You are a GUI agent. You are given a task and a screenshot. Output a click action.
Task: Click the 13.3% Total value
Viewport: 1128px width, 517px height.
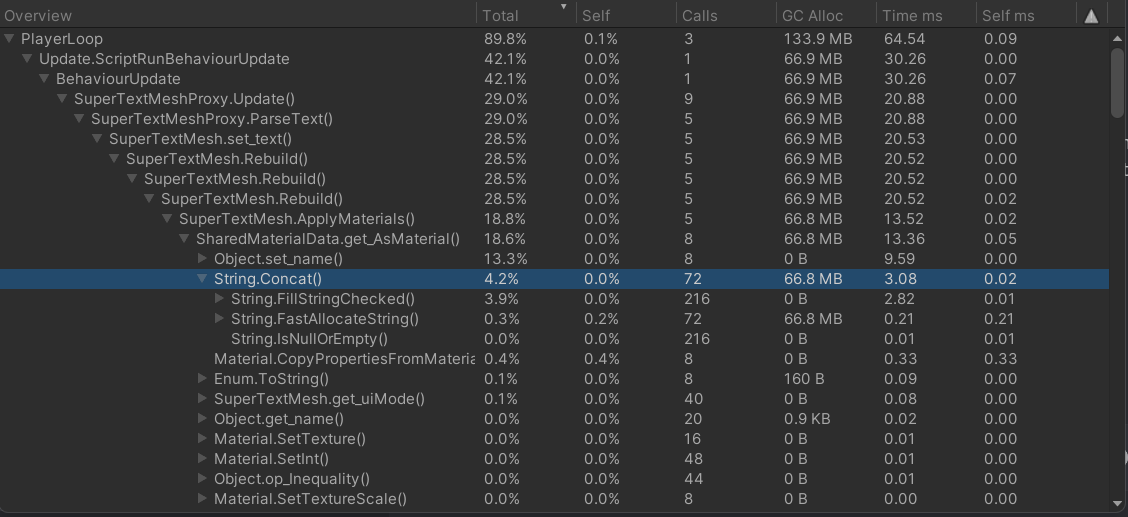[505, 259]
